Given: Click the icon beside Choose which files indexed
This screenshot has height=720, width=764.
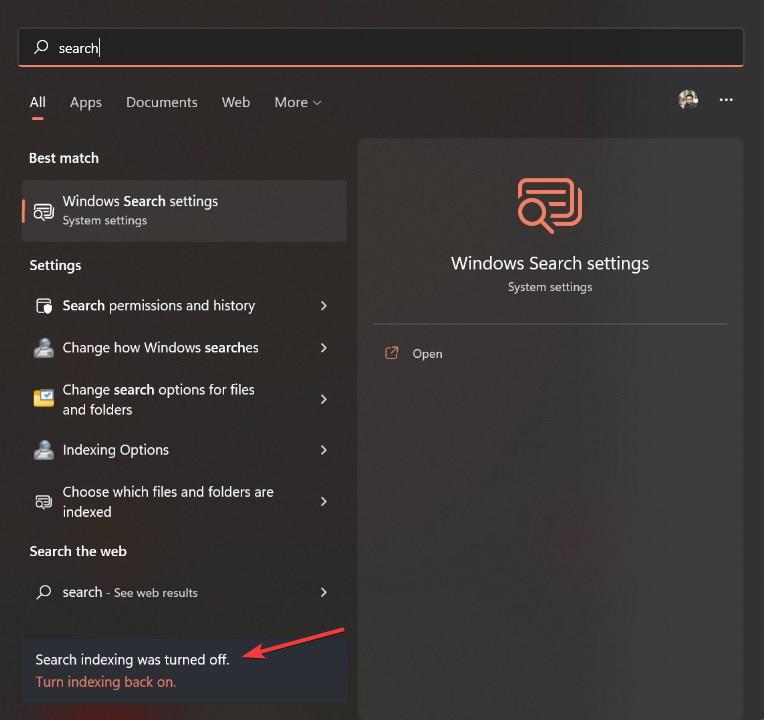Looking at the screenshot, I should (x=43, y=501).
